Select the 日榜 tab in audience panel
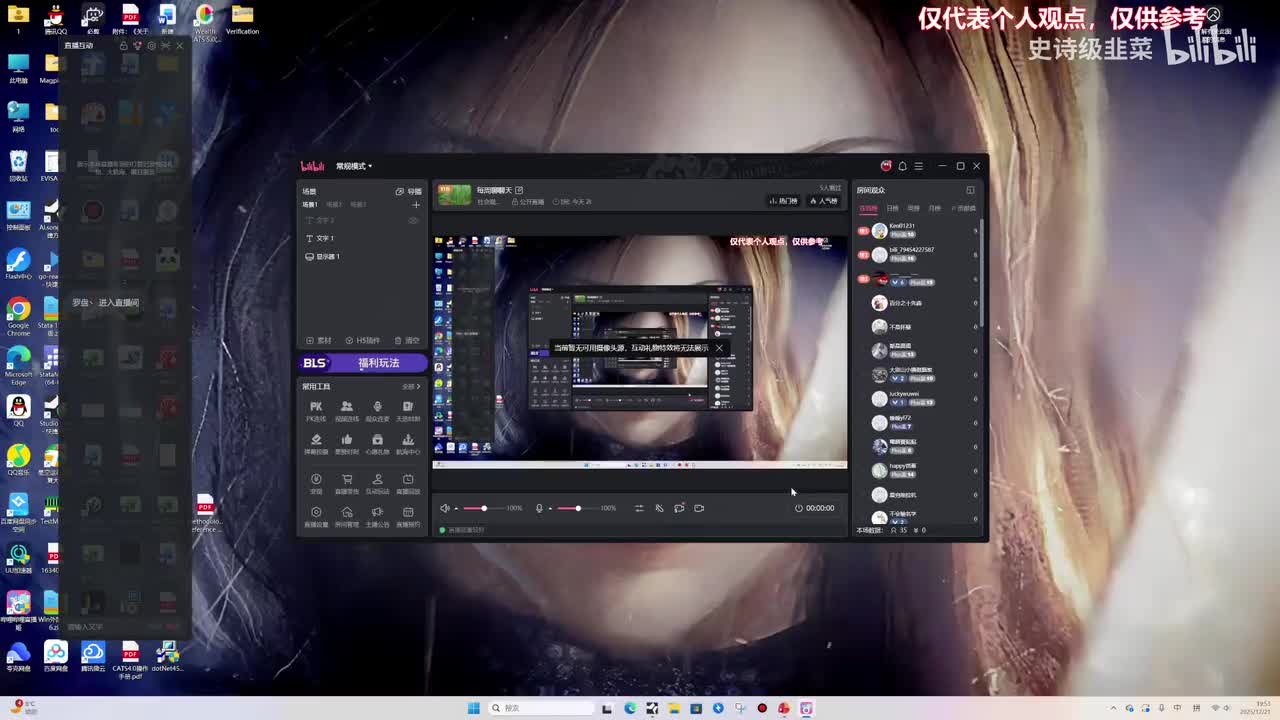1280x720 pixels. click(x=892, y=208)
